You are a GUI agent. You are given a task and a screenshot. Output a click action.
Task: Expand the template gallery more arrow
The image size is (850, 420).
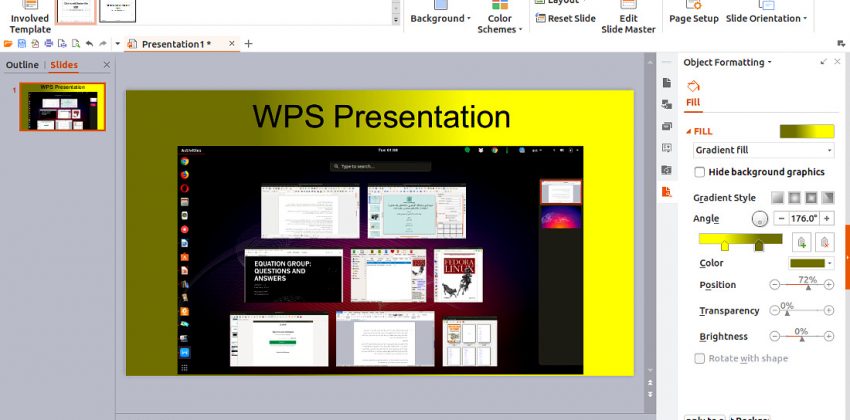click(x=396, y=20)
